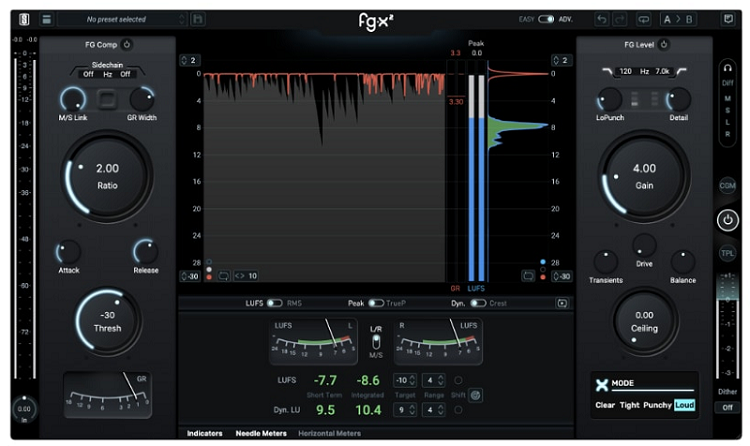The height and width of the screenshot is (446, 750).
Task: Open the manual book icon at top right
Action: point(728,19)
